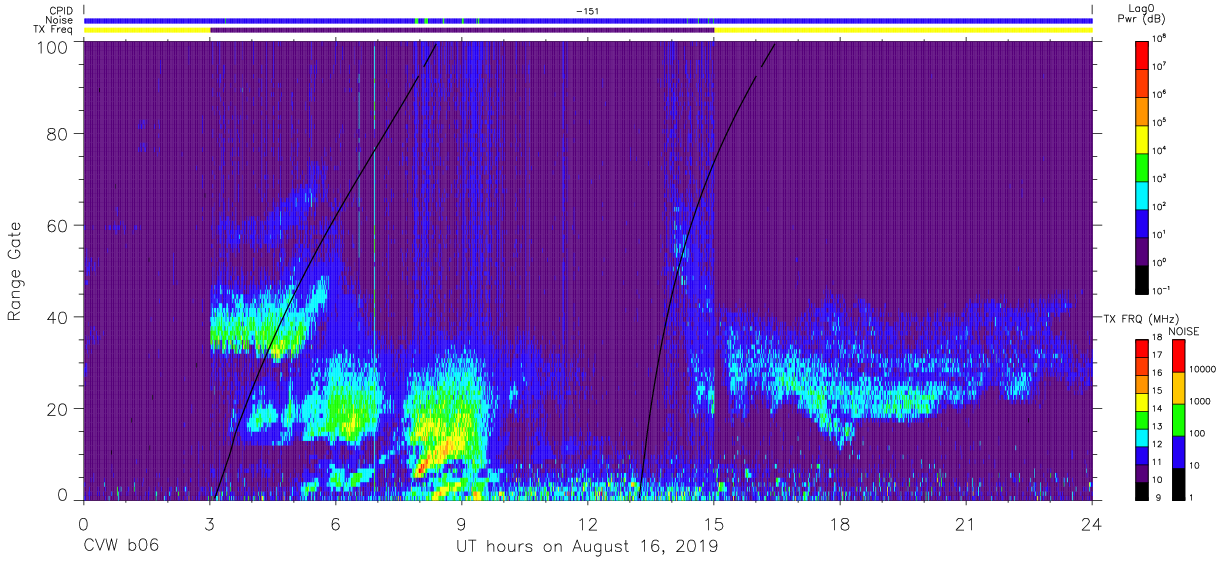Click the '60' tick on the Range Gate axis
The image size is (1228, 567).
(x=57, y=226)
